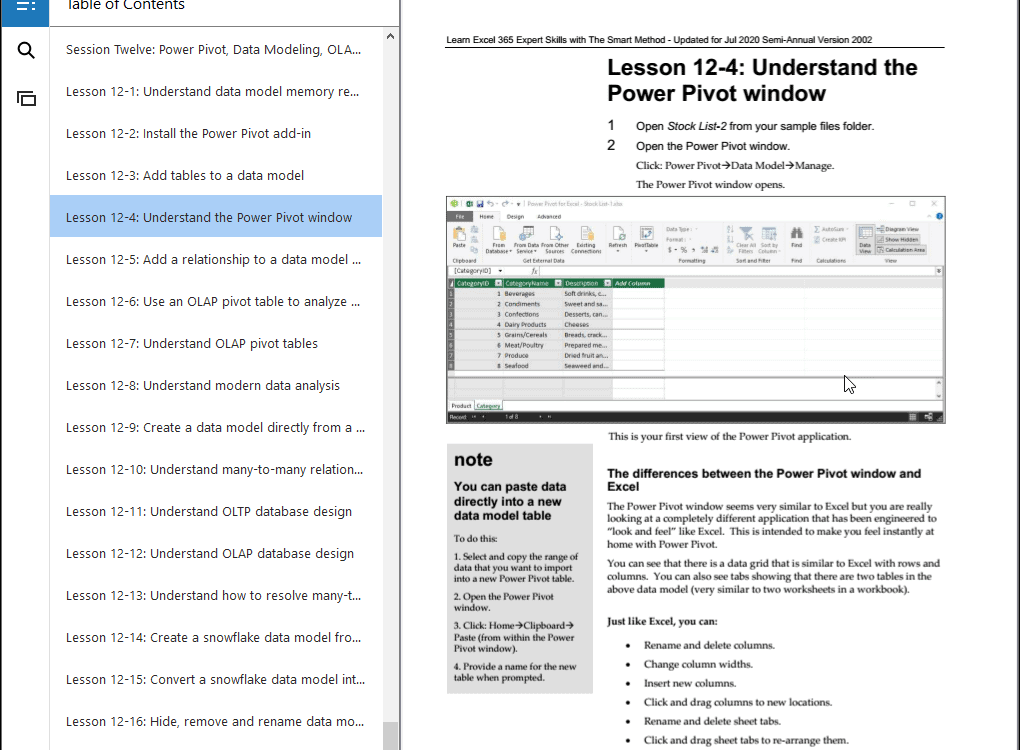Image resolution: width=1020 pixels, height=750 pixels.
Task: Click 'This is your first view of the Power Pivot application.'
Action: click(x=729, y=436)
